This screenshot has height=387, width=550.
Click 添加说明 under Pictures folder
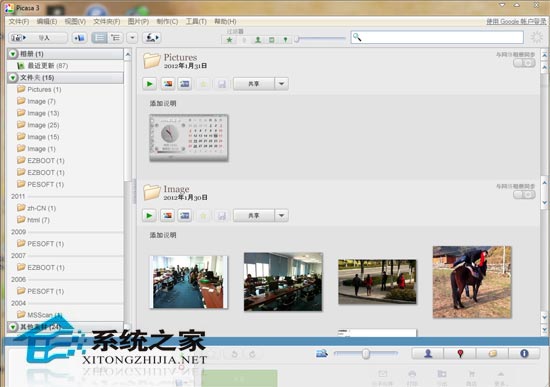click(163, 103)
